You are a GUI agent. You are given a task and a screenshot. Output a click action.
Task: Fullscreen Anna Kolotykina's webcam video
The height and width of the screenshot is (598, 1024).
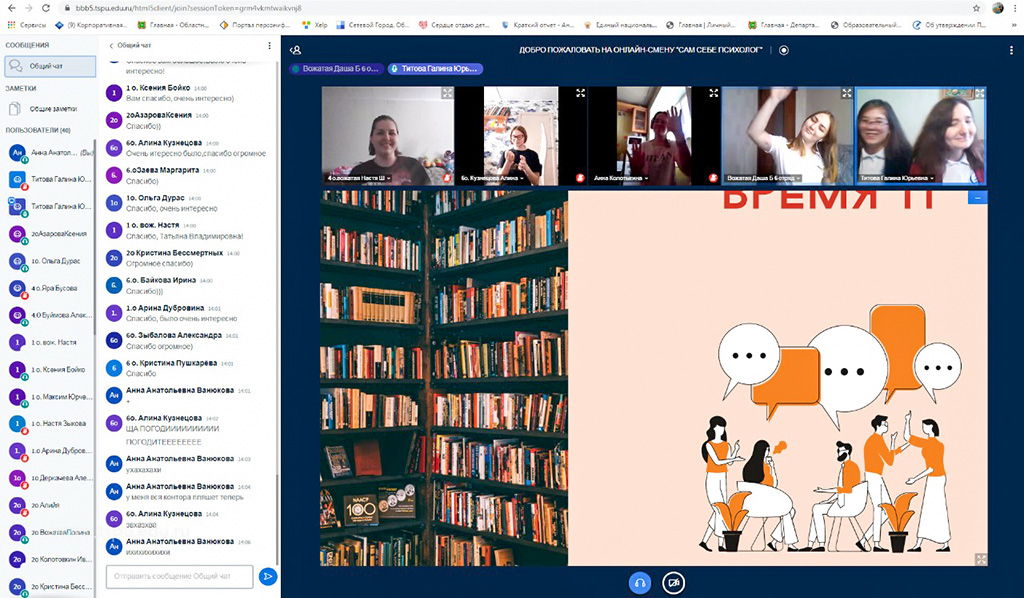(713, 93)
